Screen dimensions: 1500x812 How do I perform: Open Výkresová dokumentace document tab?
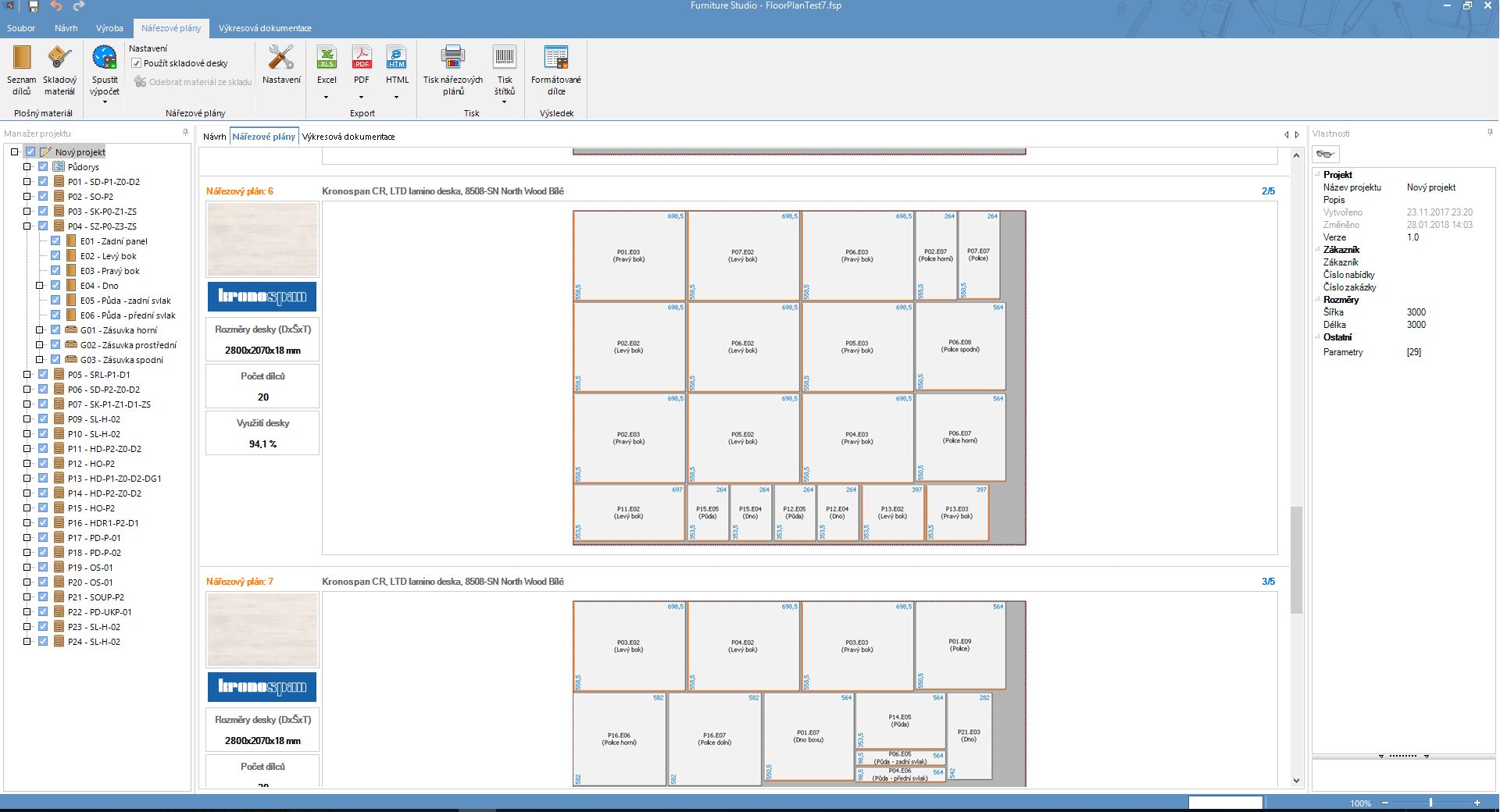pos(348,137)
